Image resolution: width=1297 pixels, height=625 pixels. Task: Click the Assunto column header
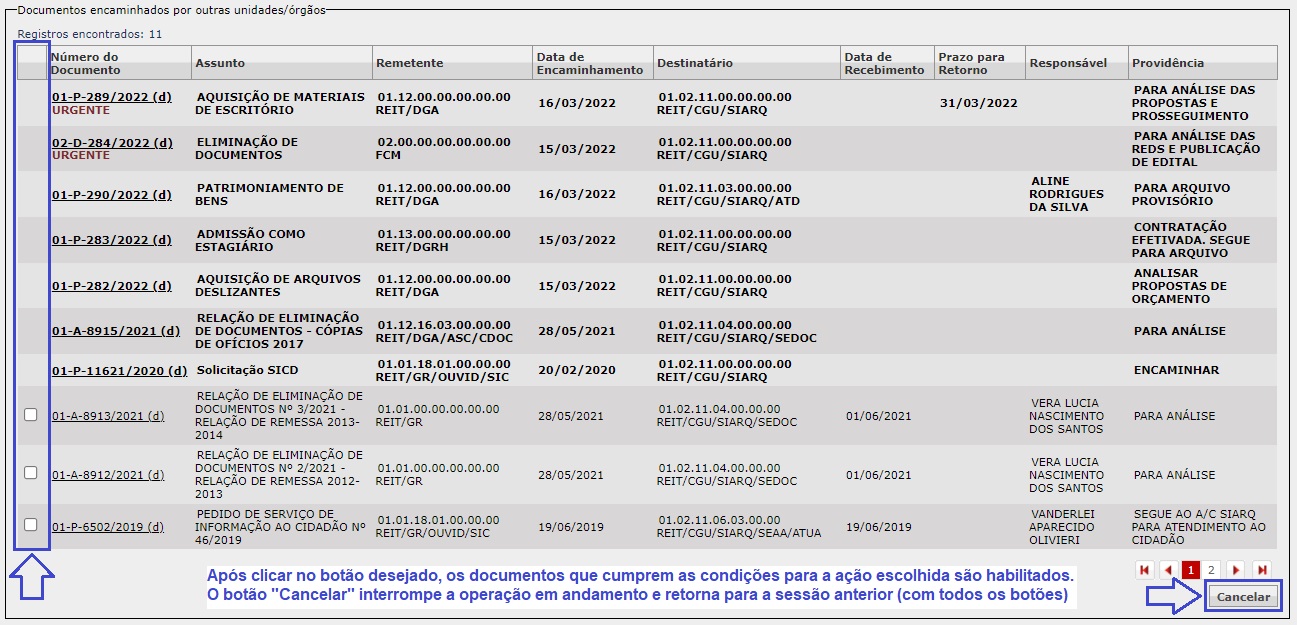click(282, 63)
